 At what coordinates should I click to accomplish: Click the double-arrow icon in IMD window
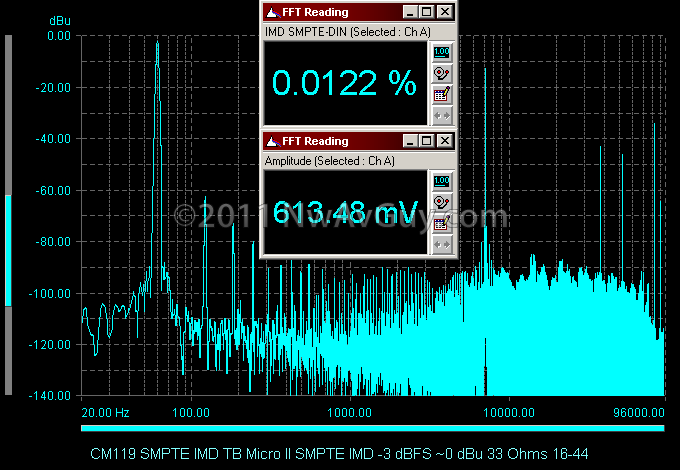click(x=443, y=115)
